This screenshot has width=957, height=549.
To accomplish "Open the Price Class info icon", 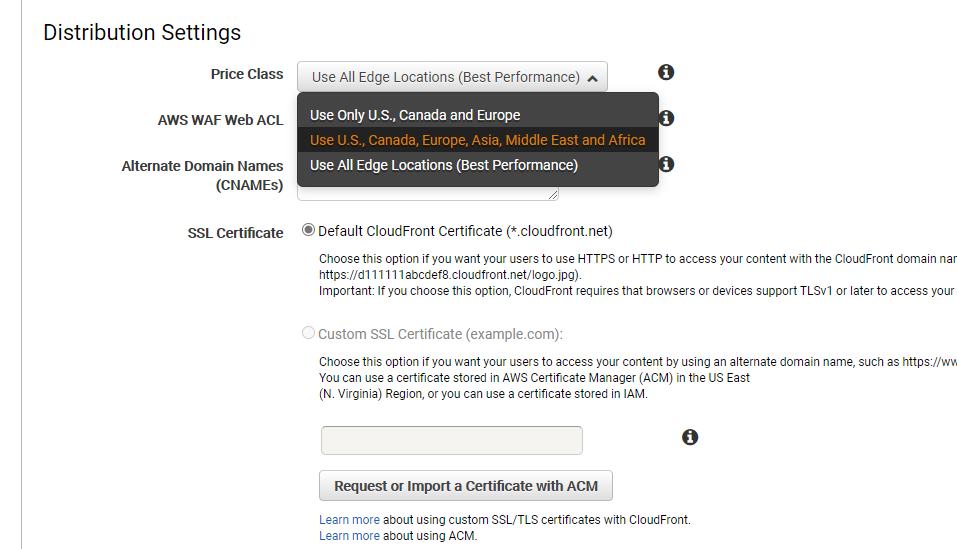I will coord(666,73).
